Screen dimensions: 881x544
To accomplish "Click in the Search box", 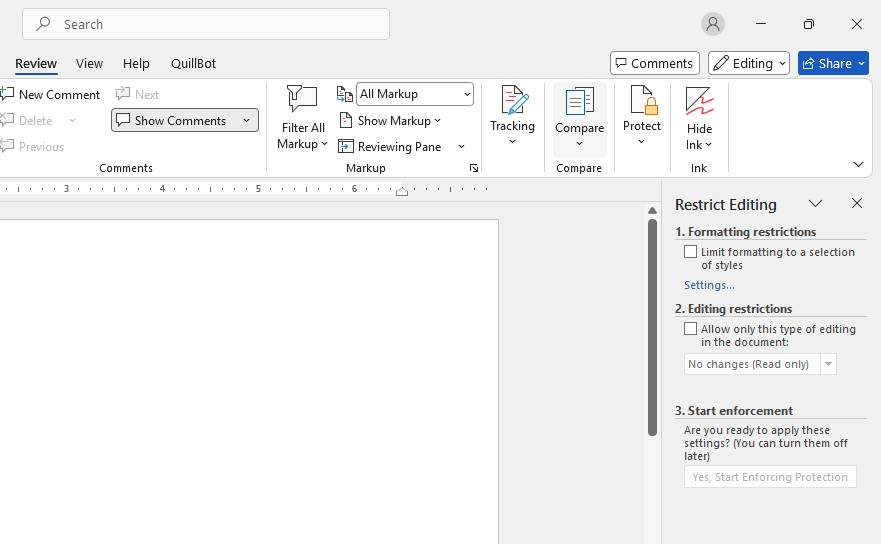I will pyautogui.click(x=206, y=24).
